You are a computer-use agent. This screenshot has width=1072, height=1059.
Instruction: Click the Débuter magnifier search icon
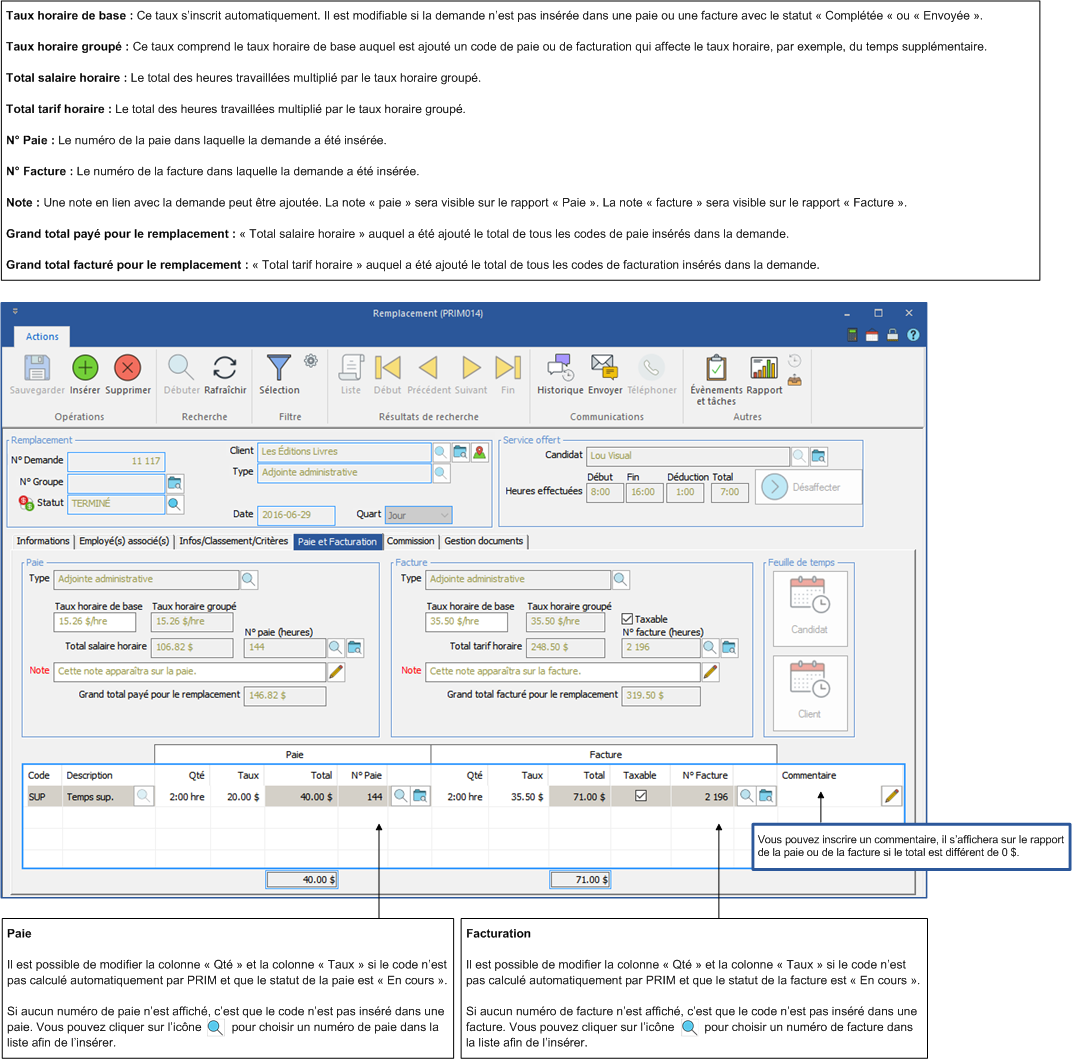(x=181, y=368)
